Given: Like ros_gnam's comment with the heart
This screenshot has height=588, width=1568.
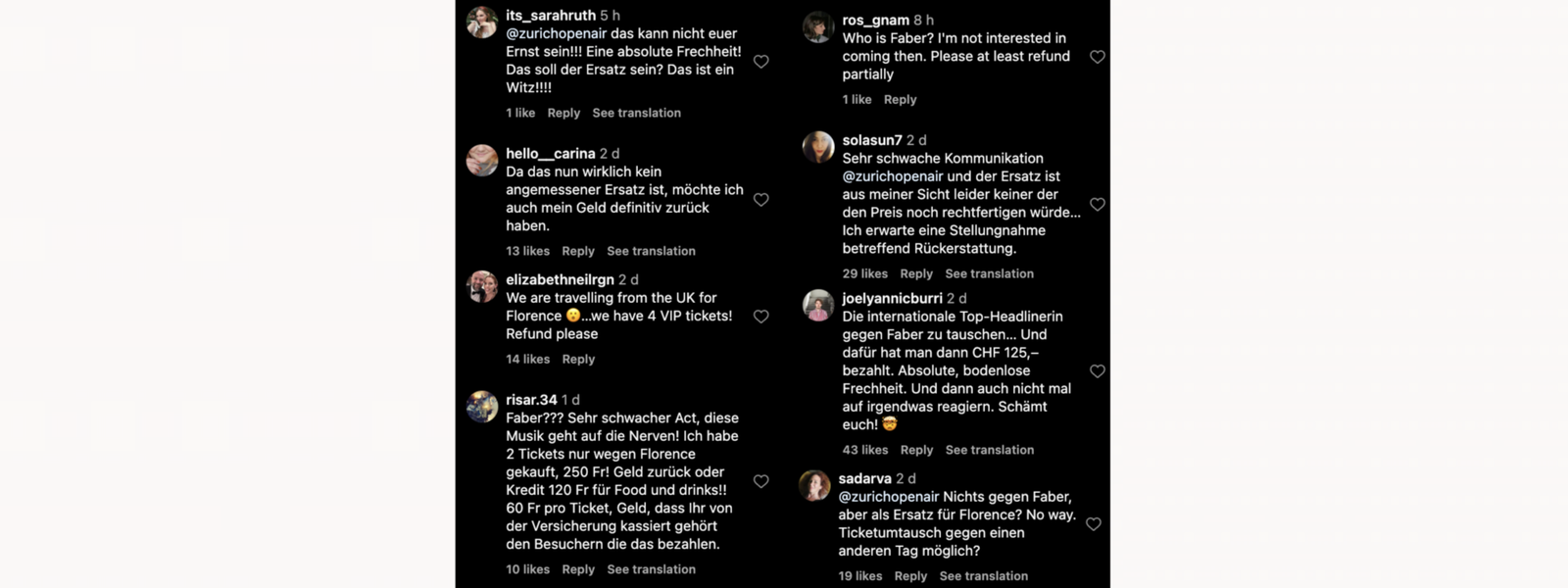Looking at the screenshot, I should click(x=1098, y=57).
